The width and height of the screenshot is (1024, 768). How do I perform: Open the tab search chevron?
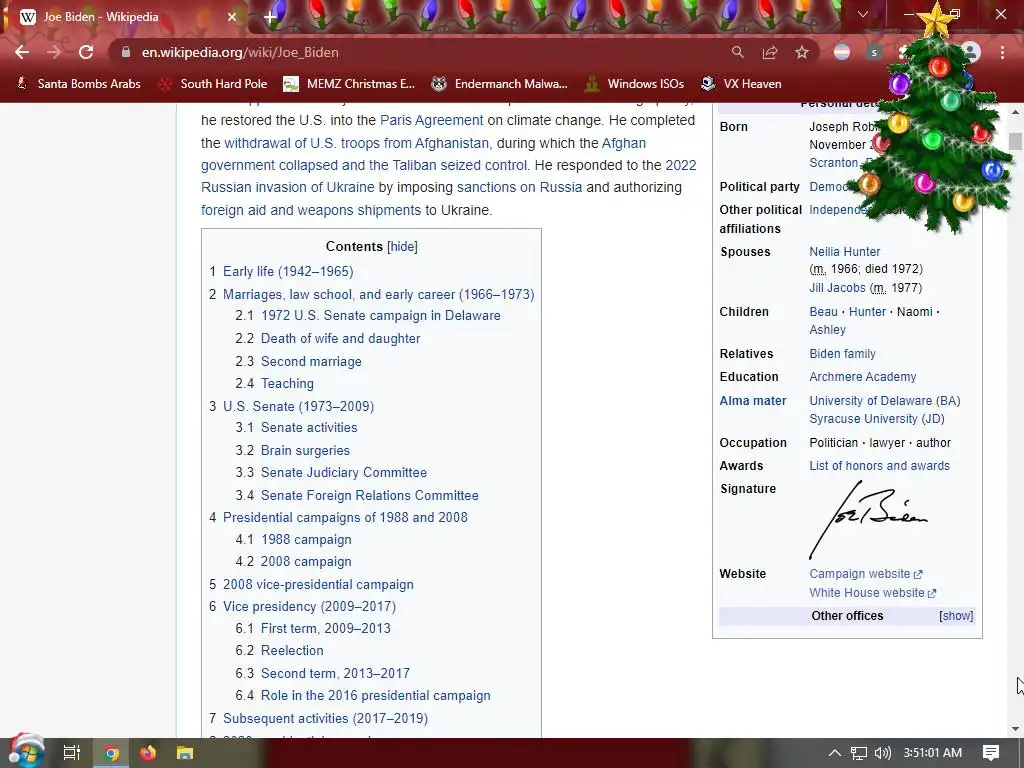863,14
